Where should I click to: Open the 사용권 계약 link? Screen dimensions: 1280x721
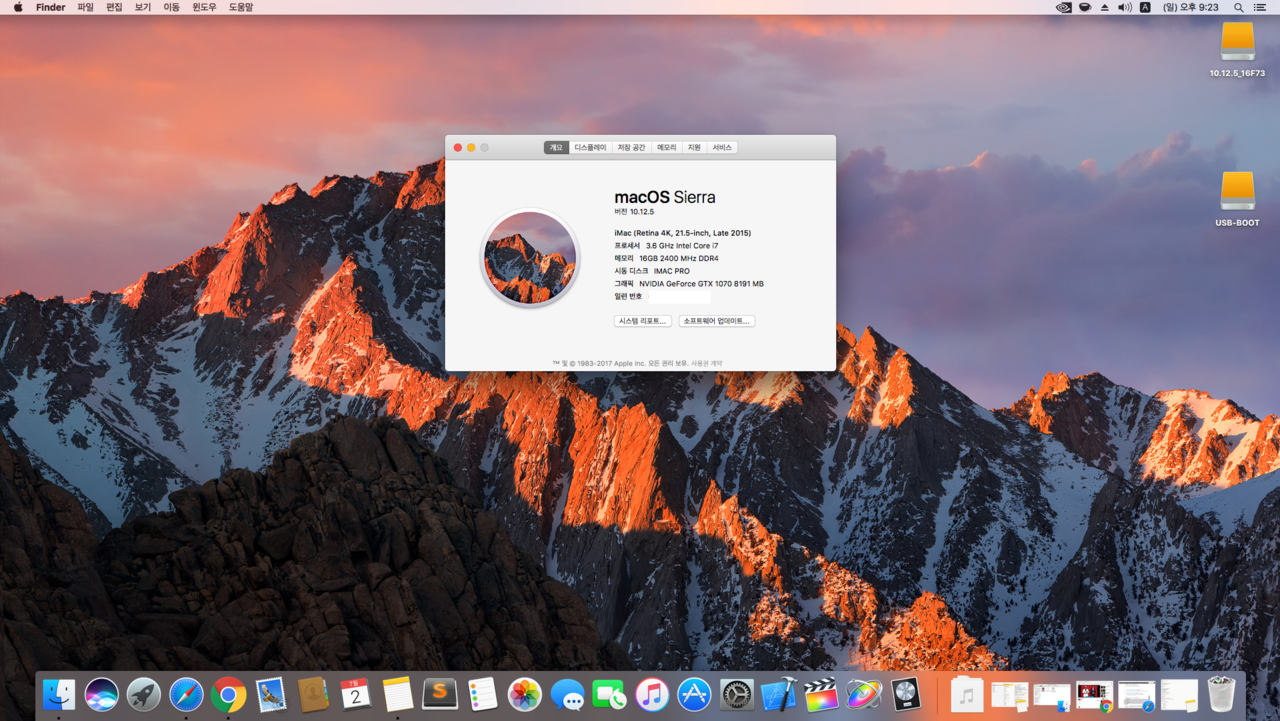tap(706, 363)
